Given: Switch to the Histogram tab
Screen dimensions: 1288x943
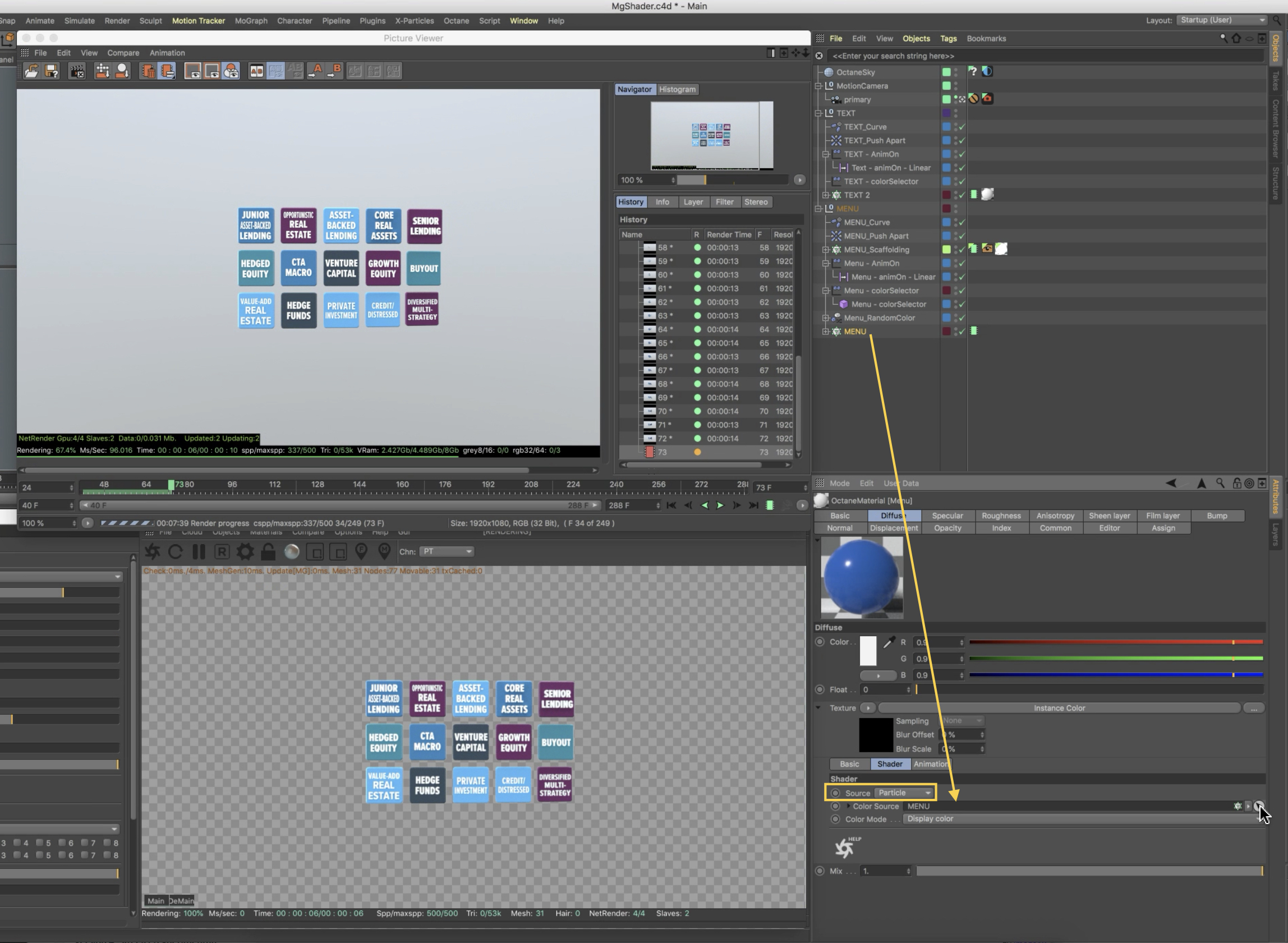Looking at the screenshot, I should pos(678,90).
